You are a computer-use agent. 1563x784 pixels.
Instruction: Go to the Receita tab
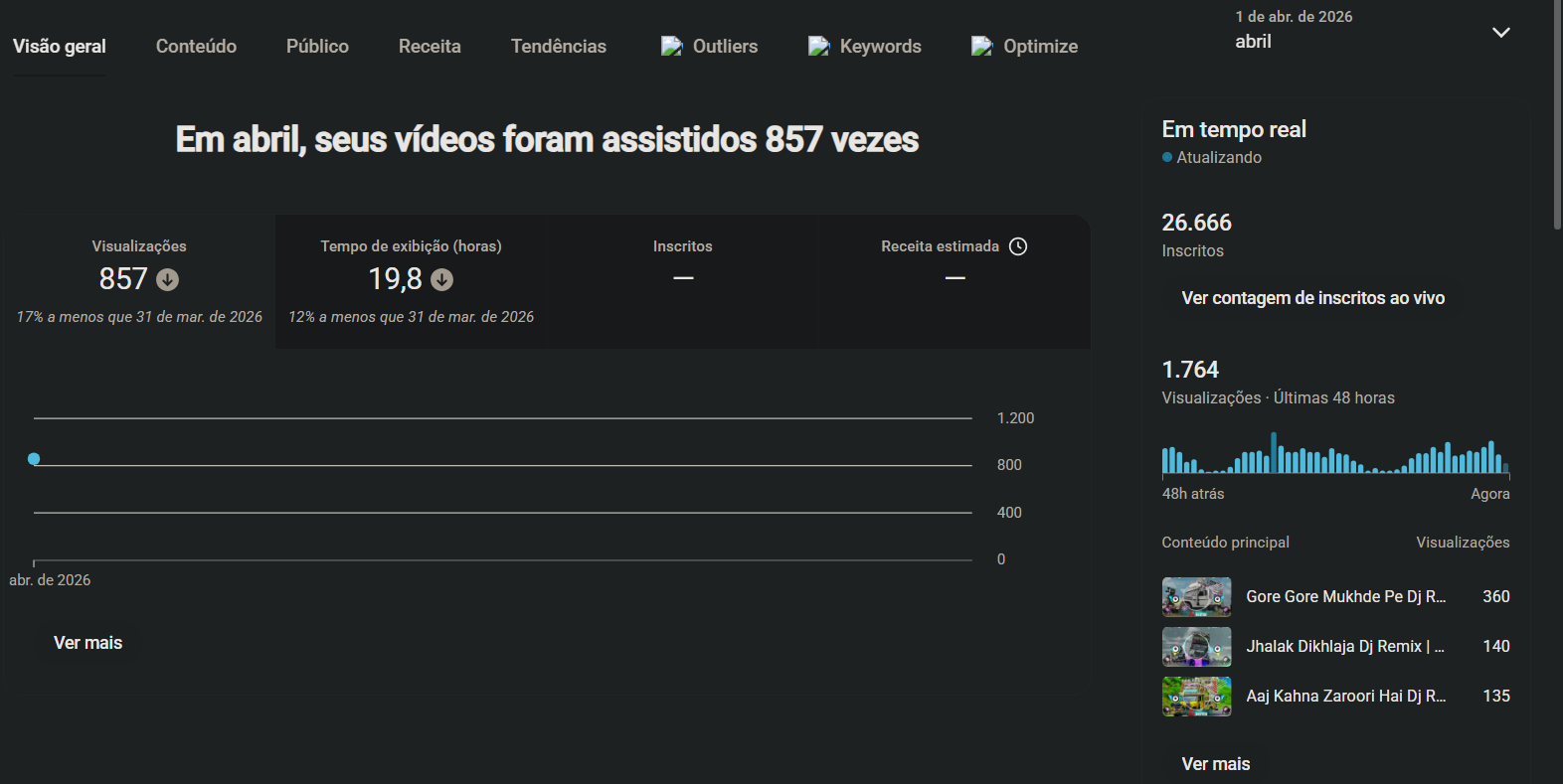pos(430,47)
